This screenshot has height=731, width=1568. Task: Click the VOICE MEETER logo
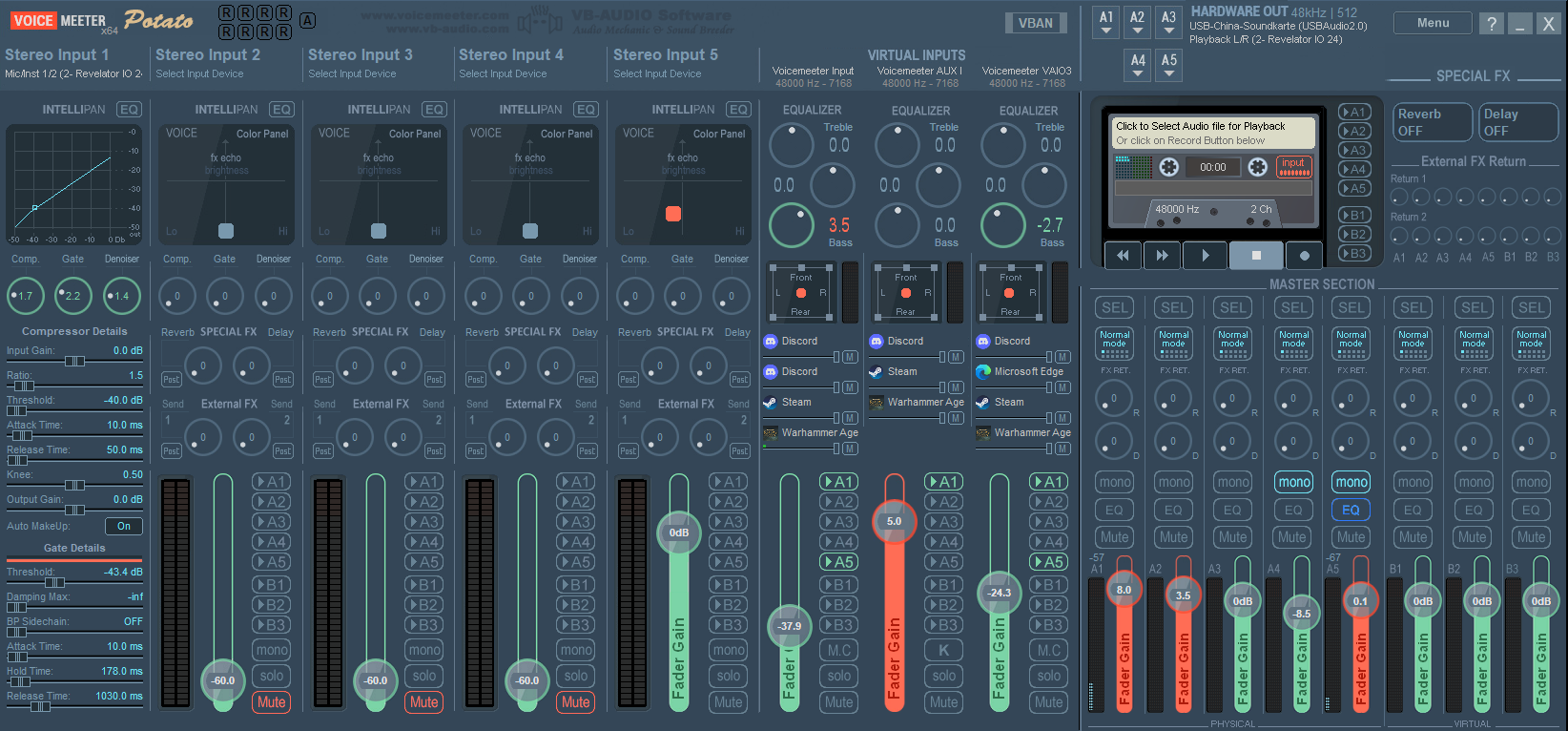tap(65, 20)
